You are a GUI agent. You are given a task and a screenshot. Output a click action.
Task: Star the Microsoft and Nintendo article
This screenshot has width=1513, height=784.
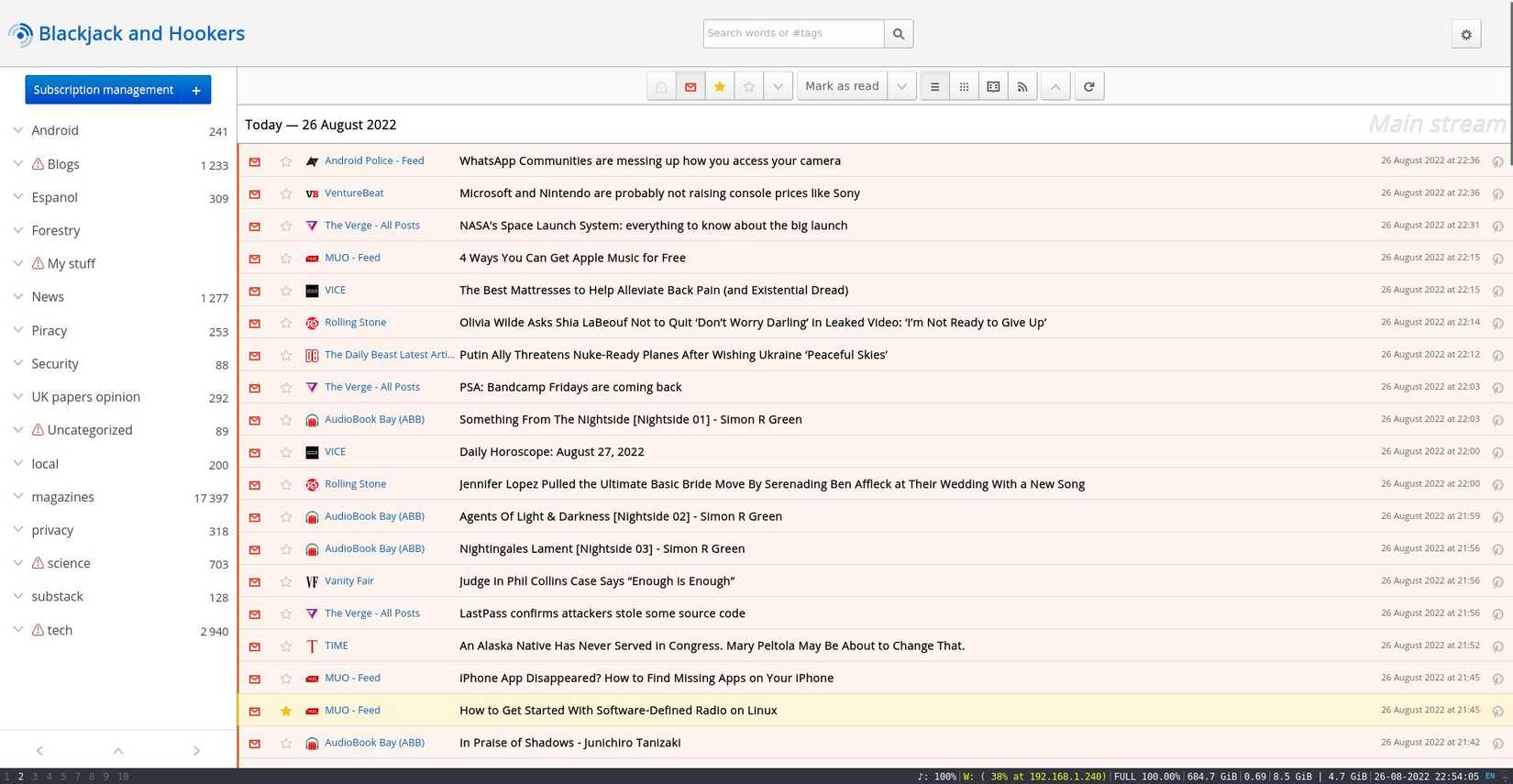286,193
